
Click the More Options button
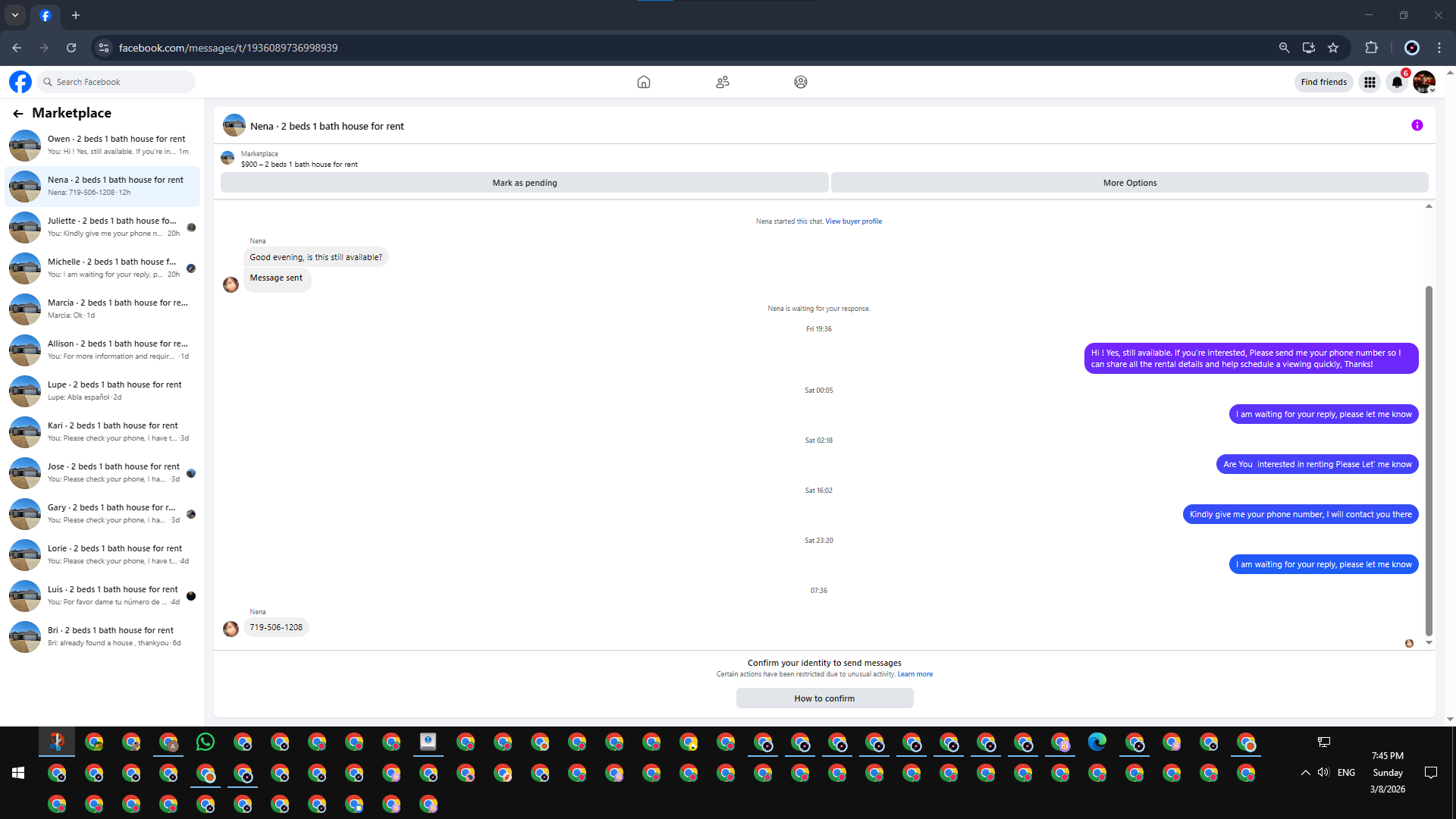(1129, 183)
